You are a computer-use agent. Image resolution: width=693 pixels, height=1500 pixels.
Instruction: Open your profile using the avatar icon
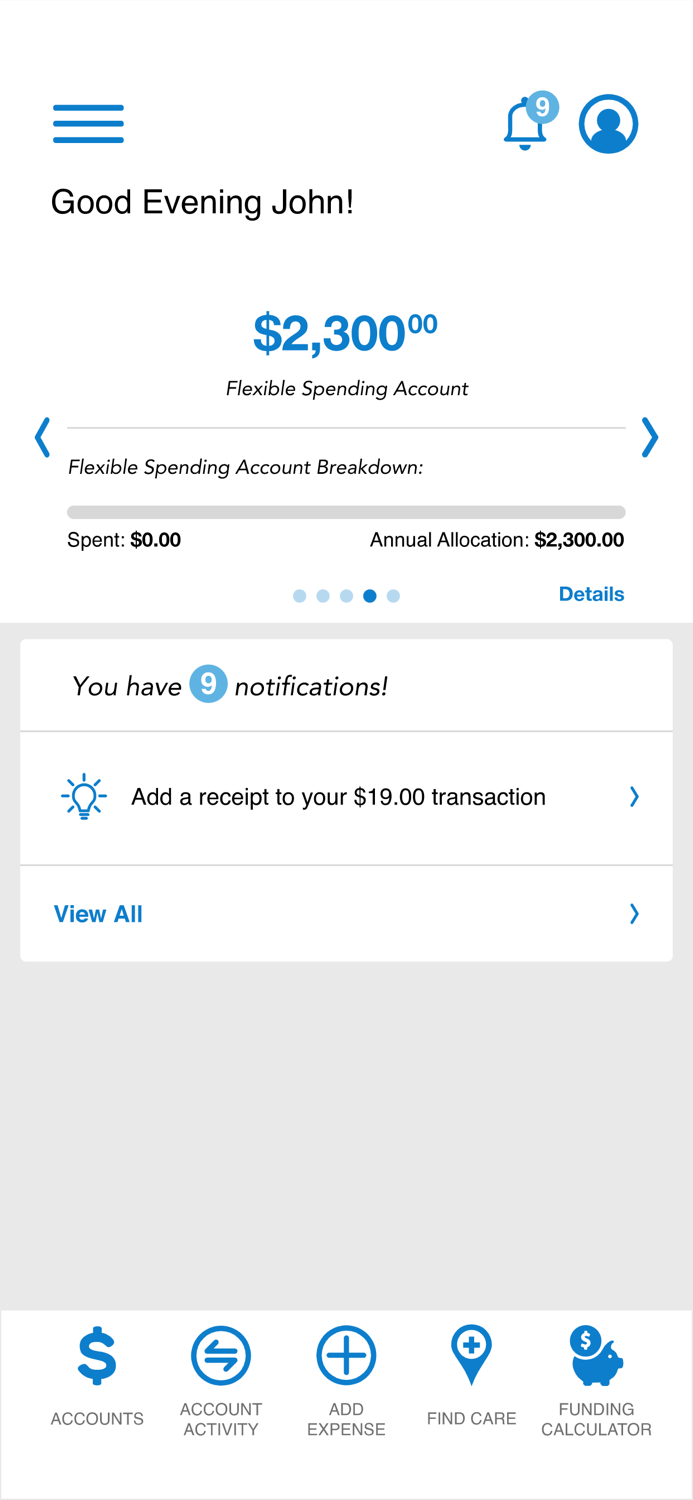click(x=609, y=123)
